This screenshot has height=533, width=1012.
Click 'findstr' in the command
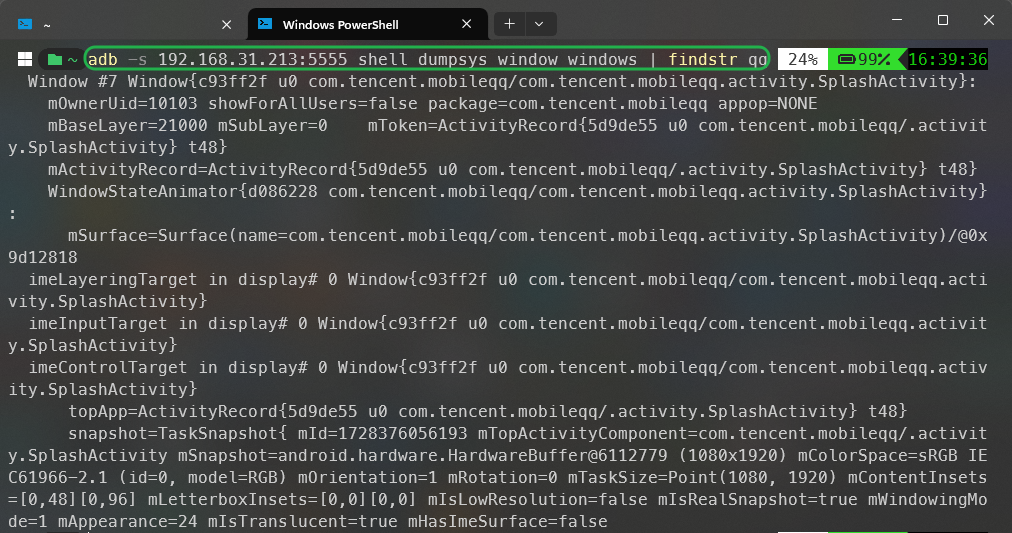tap(703, 59)
